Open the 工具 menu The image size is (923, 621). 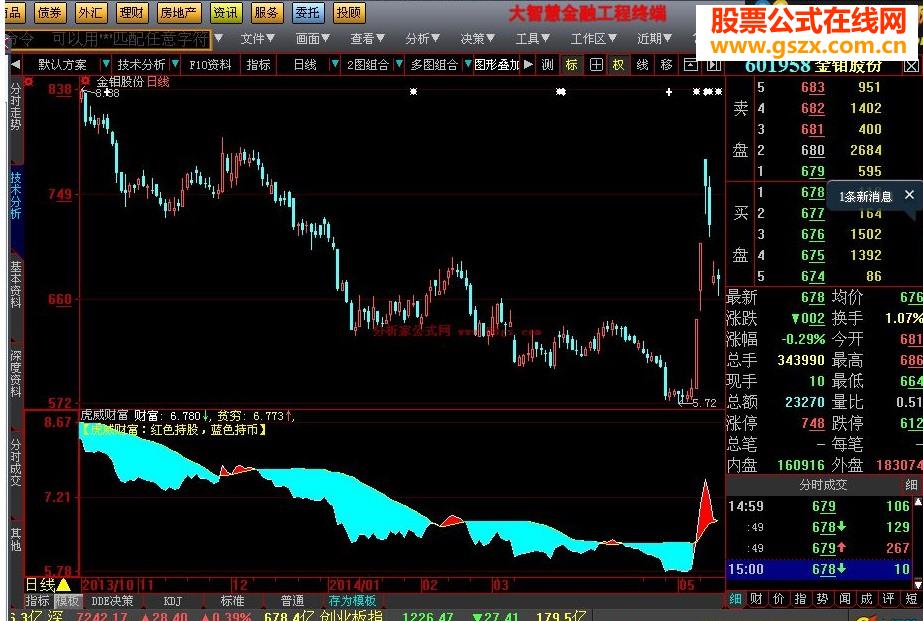532,39
